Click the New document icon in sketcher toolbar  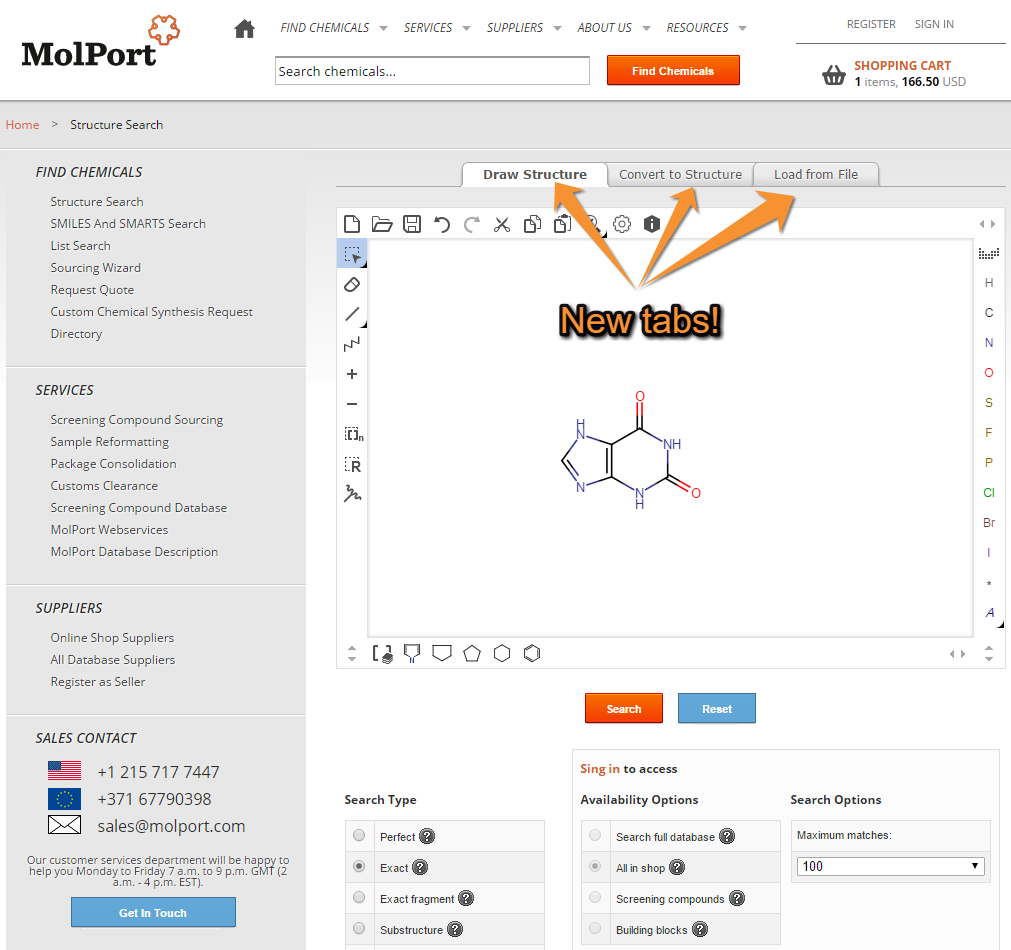[352, 224]
